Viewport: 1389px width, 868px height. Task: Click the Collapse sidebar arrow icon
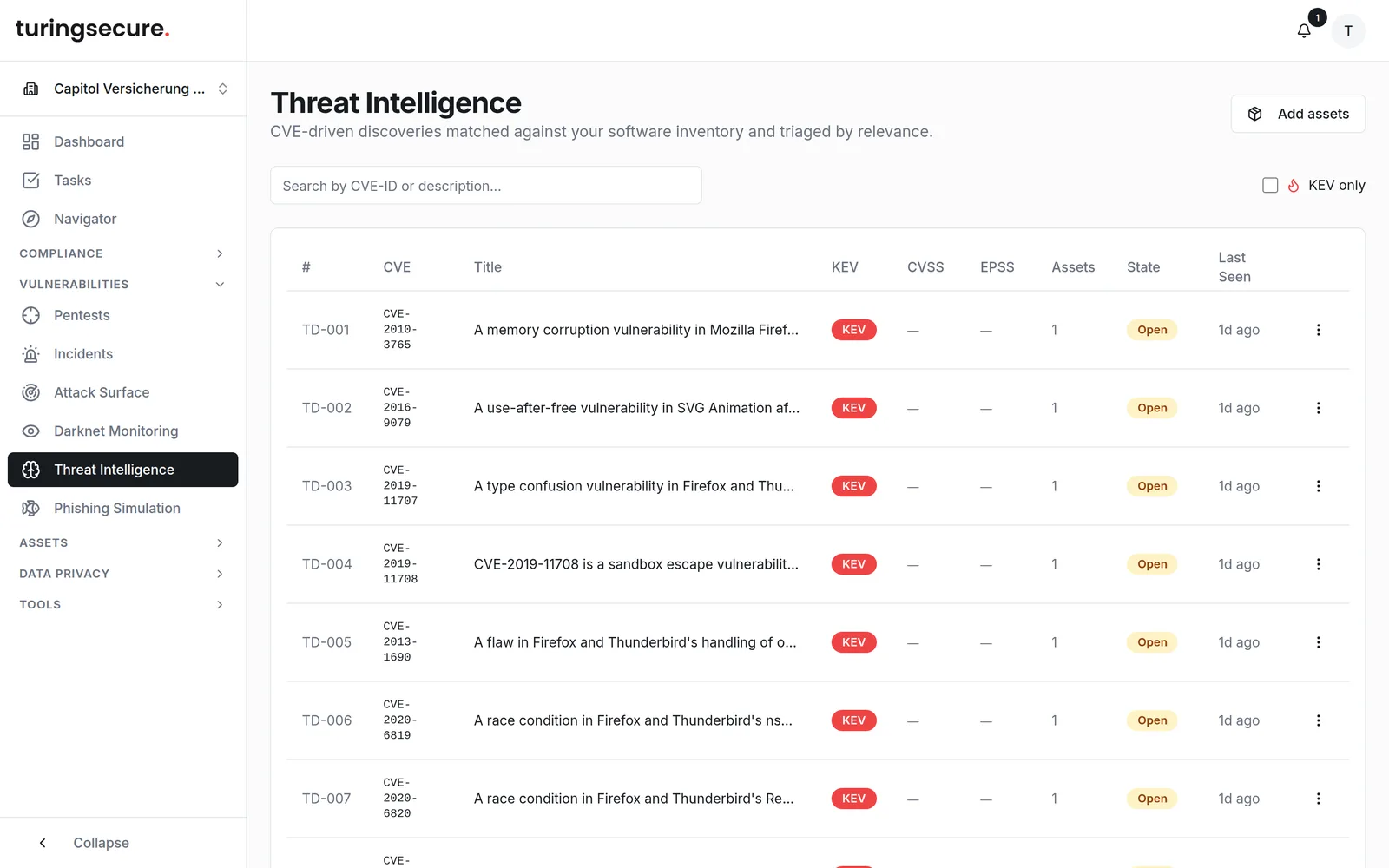tap(43, 843)
